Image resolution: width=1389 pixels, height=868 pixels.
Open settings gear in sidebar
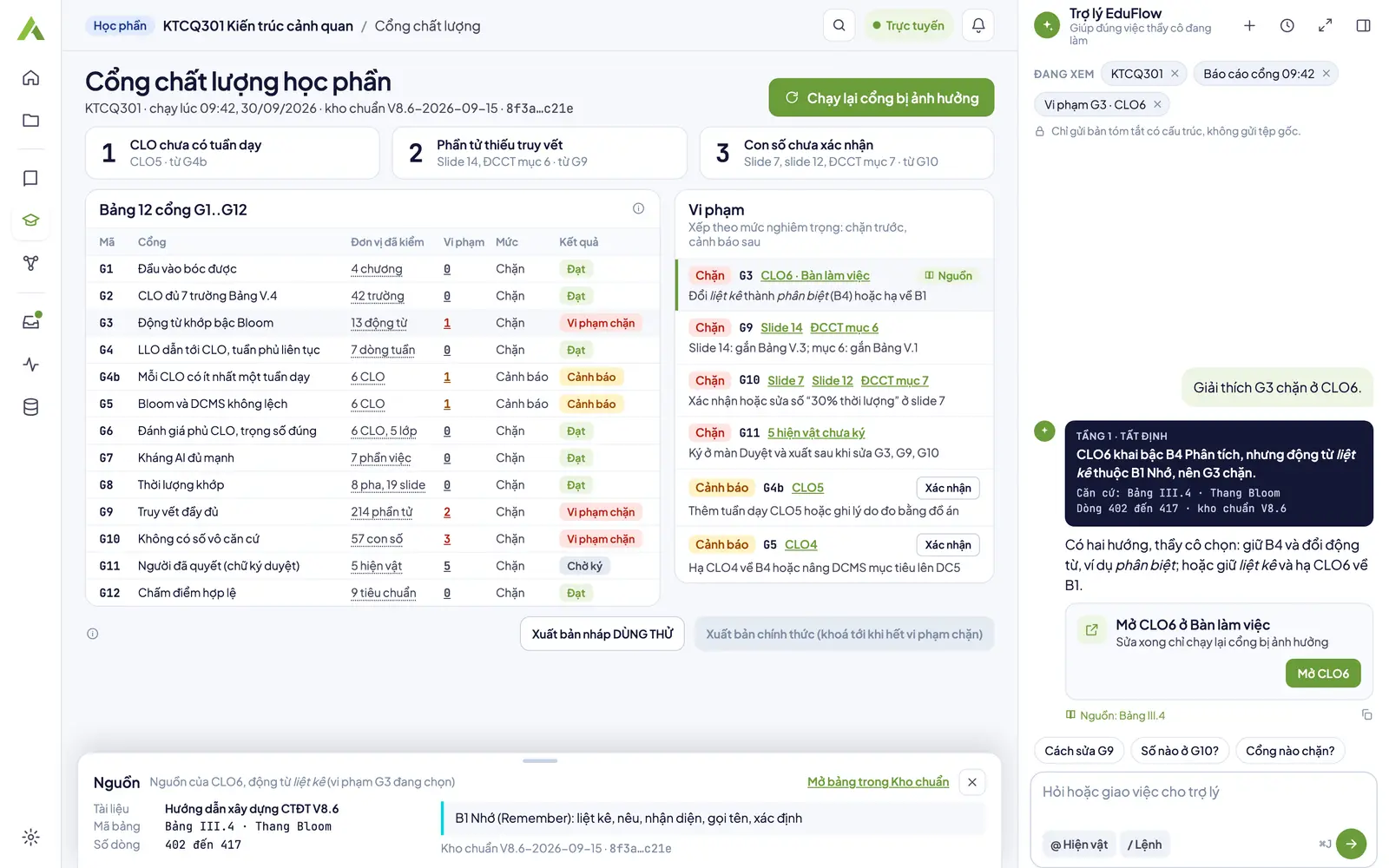[x=30, y=838]
